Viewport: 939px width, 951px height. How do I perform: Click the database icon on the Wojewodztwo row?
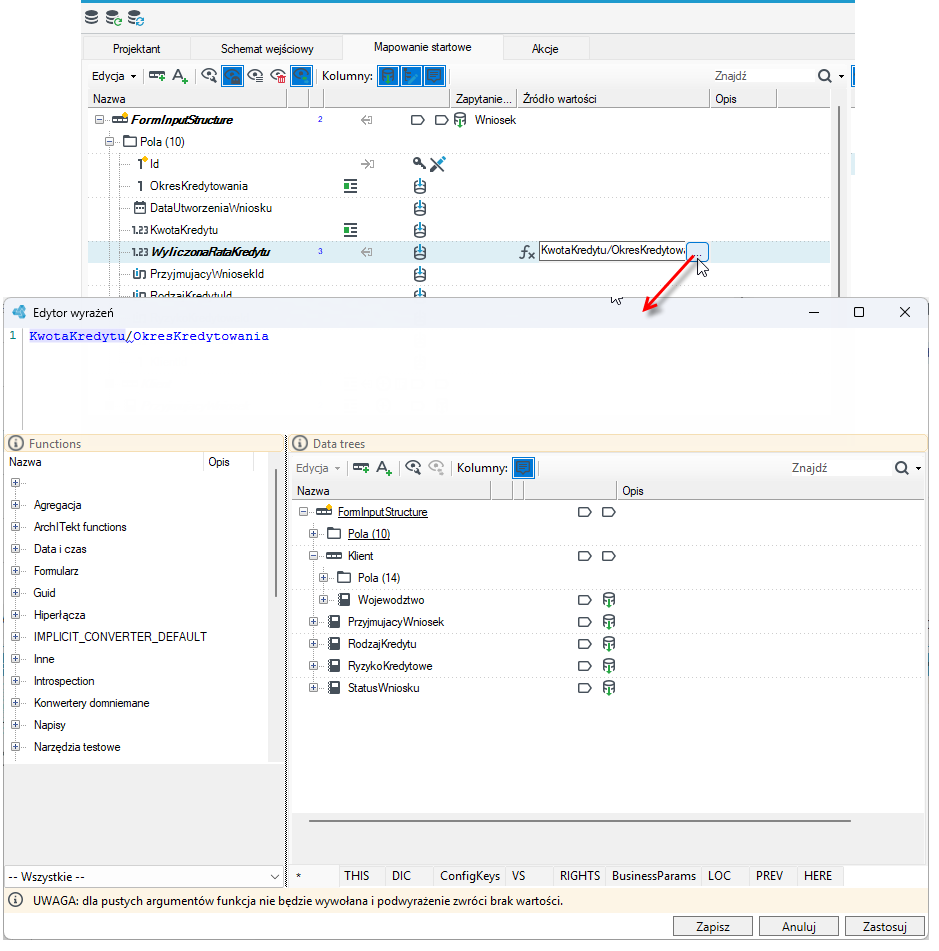pyautogui.click(x=608, y=600)
